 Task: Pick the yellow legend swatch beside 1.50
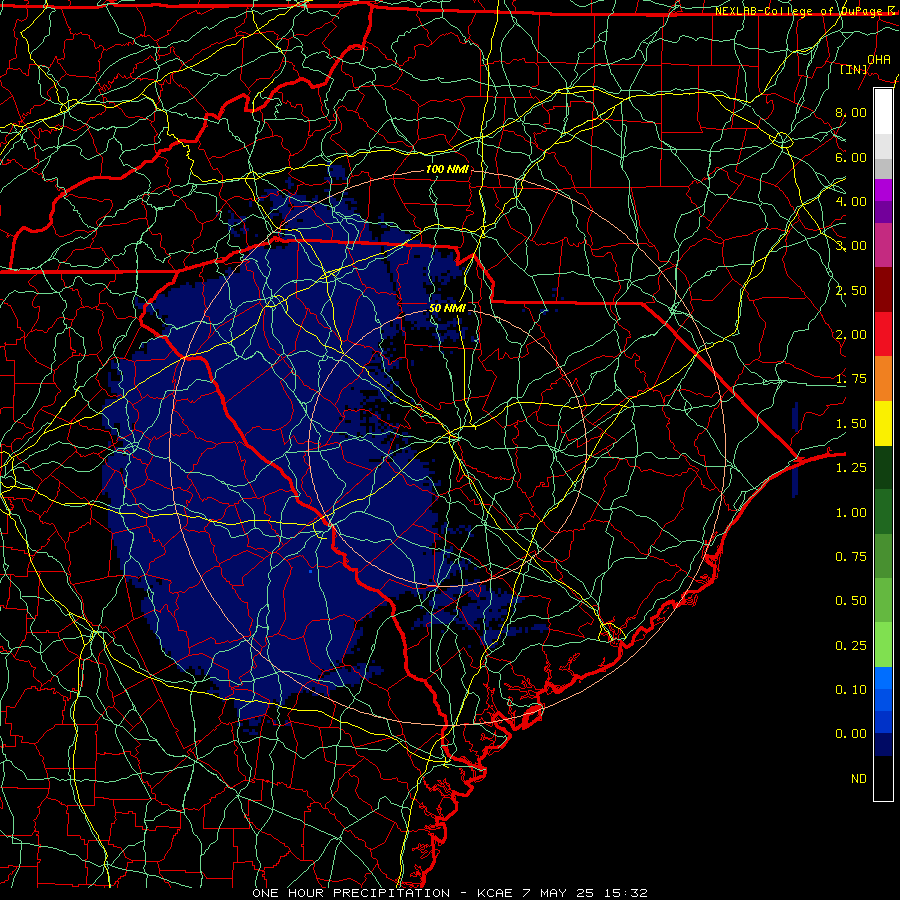pyautogui.click(x=883, y=423)
